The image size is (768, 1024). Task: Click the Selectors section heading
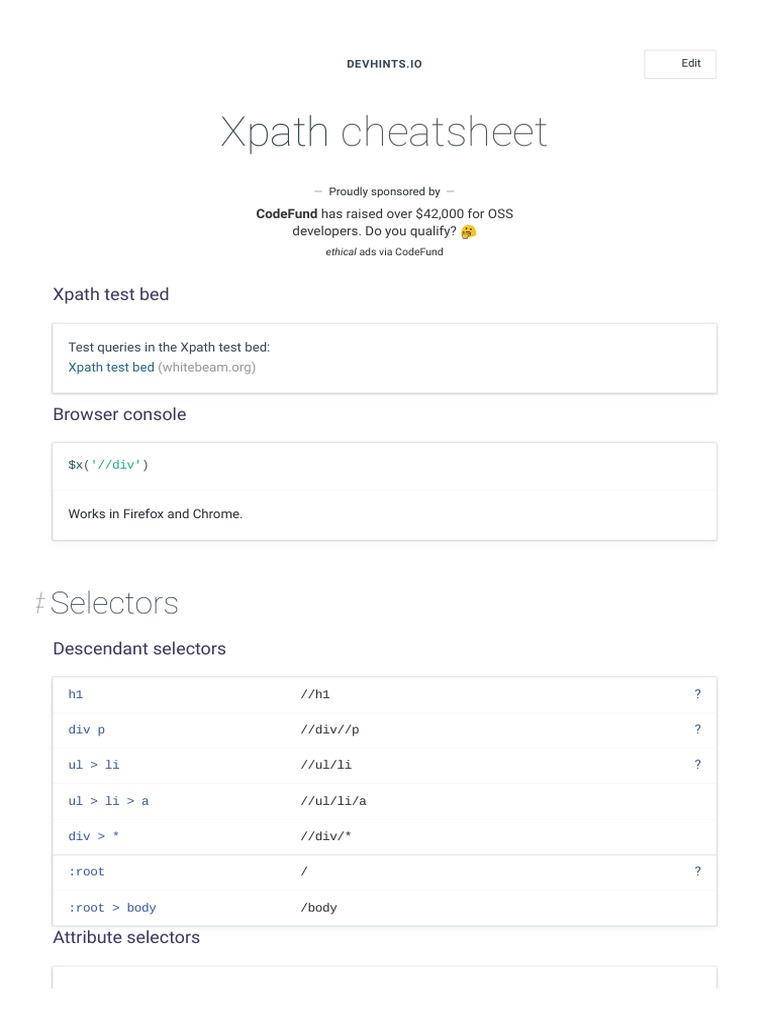click(x=114, y=603)
